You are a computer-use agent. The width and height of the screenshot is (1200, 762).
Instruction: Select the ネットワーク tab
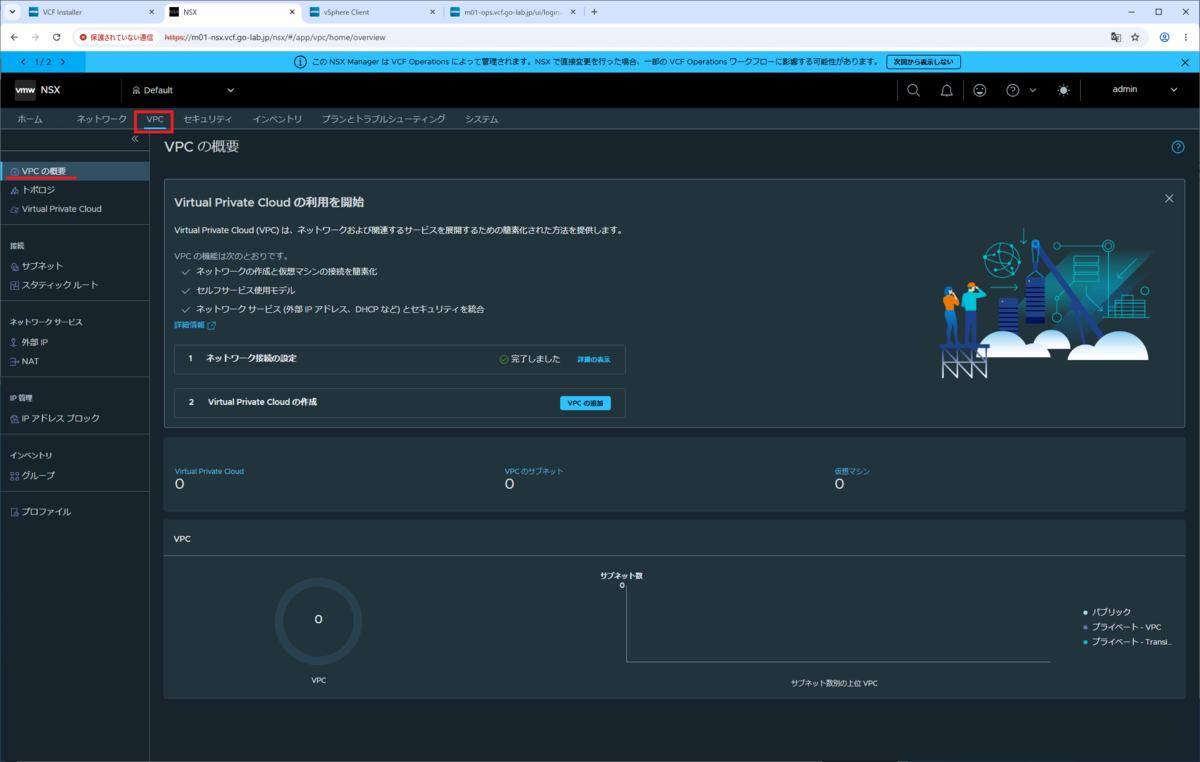point(102,119)
